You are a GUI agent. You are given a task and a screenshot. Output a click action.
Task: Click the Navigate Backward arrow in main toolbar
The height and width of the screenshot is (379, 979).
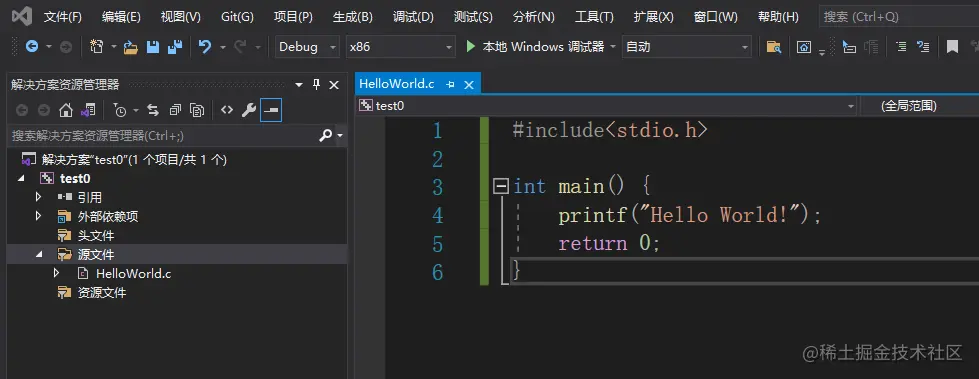point(31,46)
